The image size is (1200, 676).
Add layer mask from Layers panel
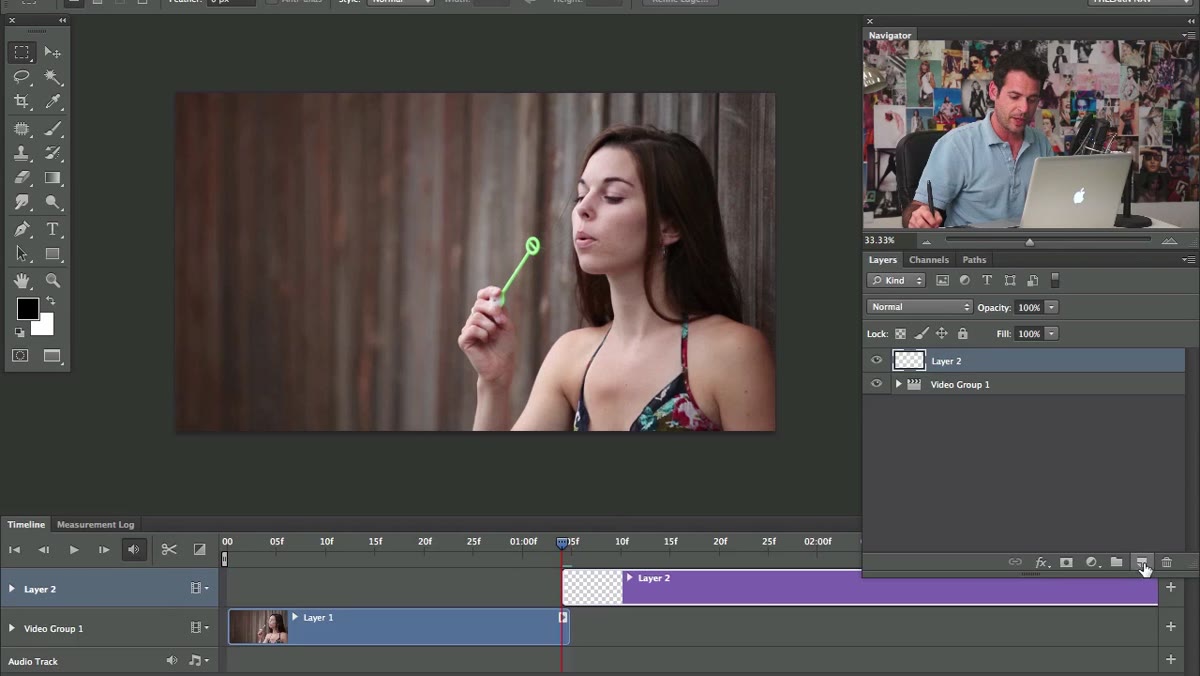pyautogui.click(x=1066, y=563)
